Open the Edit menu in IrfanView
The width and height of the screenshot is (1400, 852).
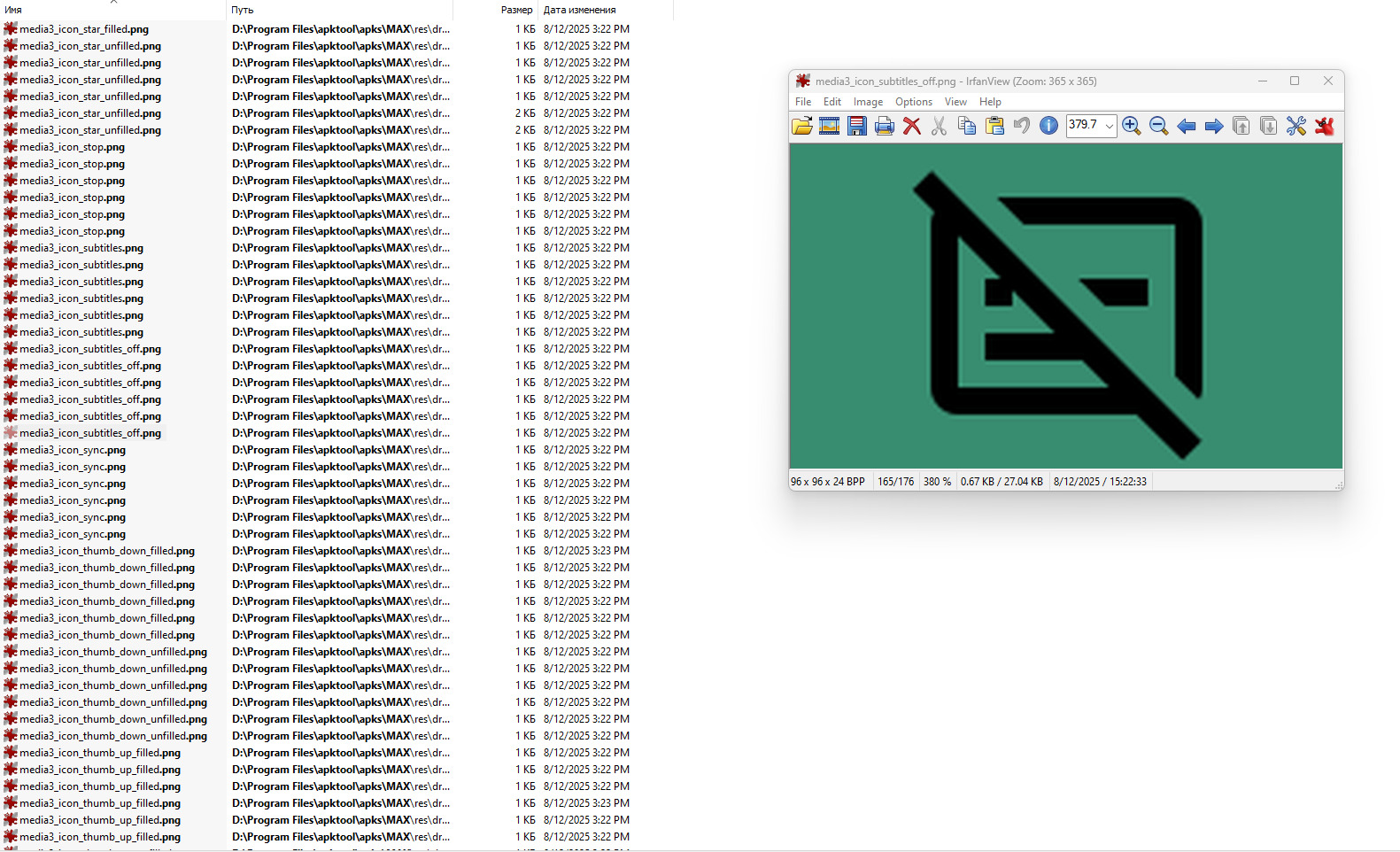(832, 102)
